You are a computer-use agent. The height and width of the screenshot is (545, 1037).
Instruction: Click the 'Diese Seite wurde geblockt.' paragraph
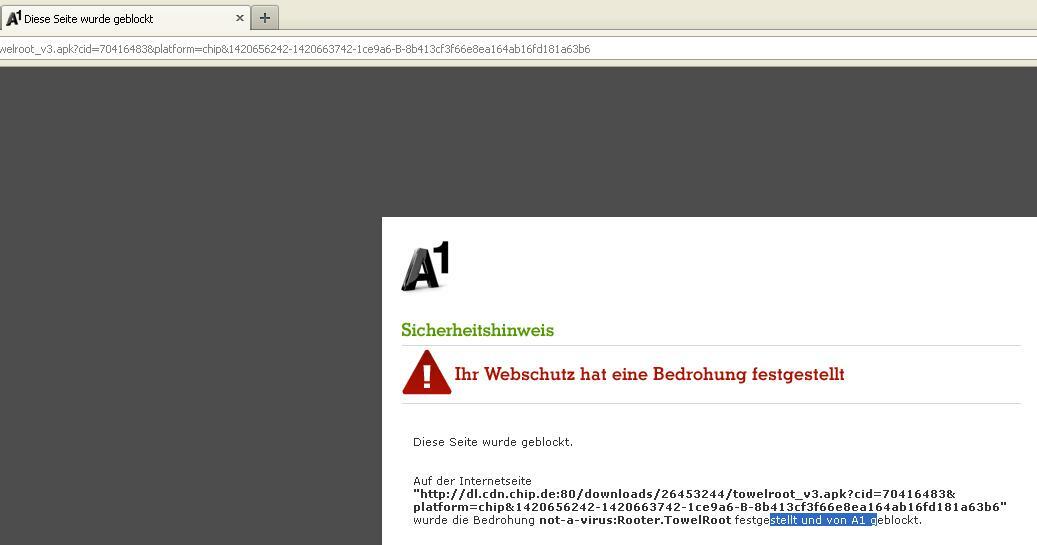[493, 442]
